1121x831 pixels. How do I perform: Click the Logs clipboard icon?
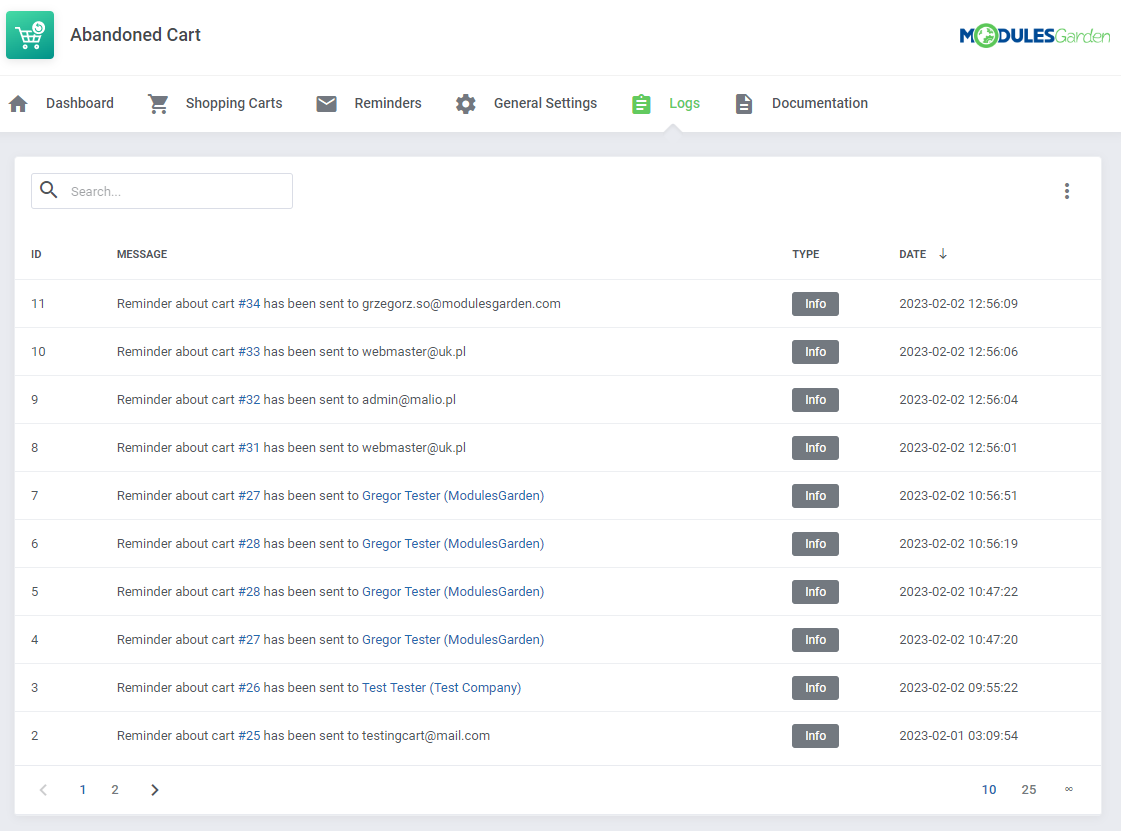(641, 104)
